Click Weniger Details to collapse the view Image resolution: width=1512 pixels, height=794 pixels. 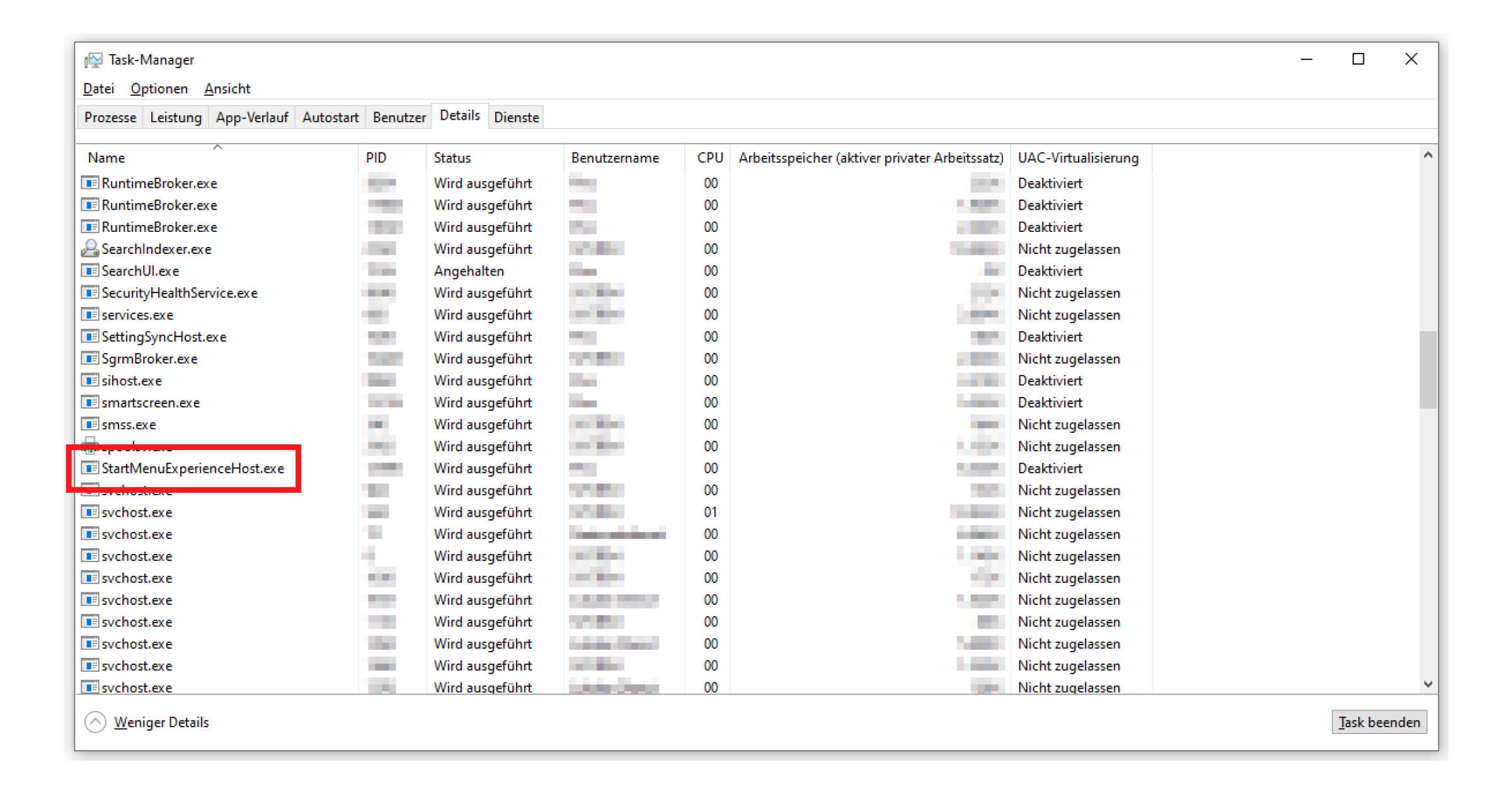pyautogui.click(x=161, y=722)
